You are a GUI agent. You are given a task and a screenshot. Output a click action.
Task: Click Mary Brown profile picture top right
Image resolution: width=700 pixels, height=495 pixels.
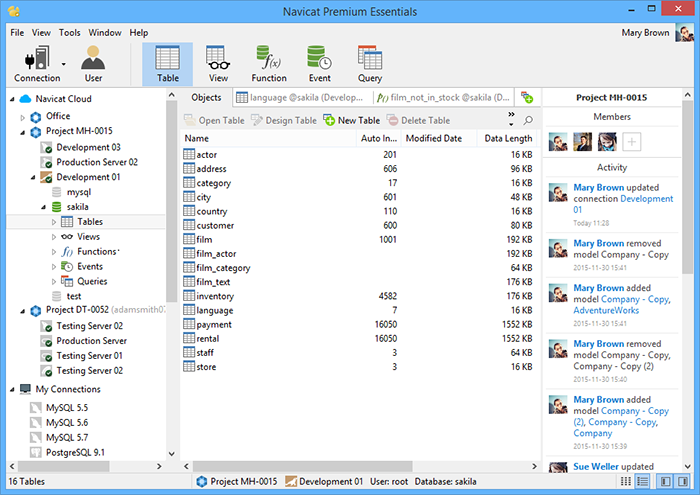(684, 33)
